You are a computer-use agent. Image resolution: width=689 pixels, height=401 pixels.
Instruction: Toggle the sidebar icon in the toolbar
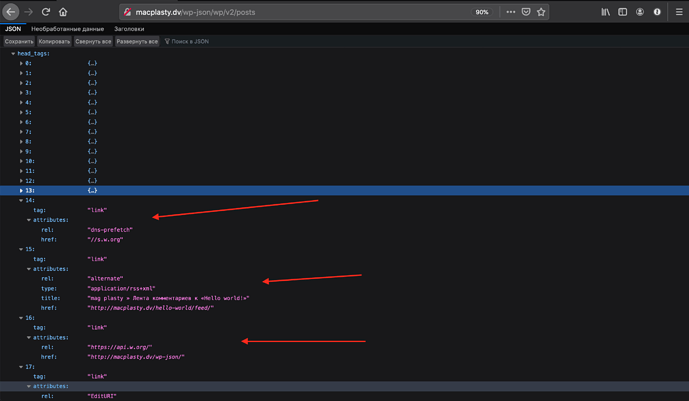(x=623, y=12)
